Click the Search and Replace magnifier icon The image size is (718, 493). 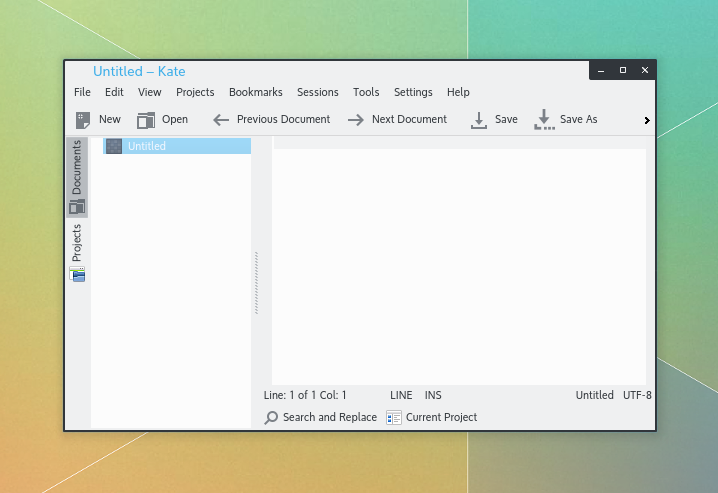coord(271,417)
